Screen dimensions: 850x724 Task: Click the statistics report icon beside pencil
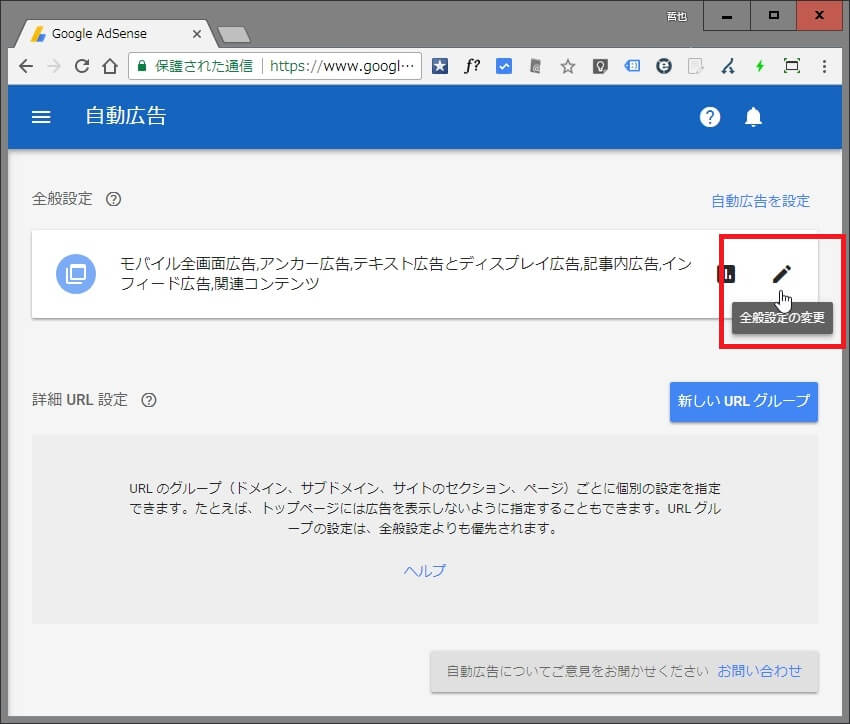point(726,274)
